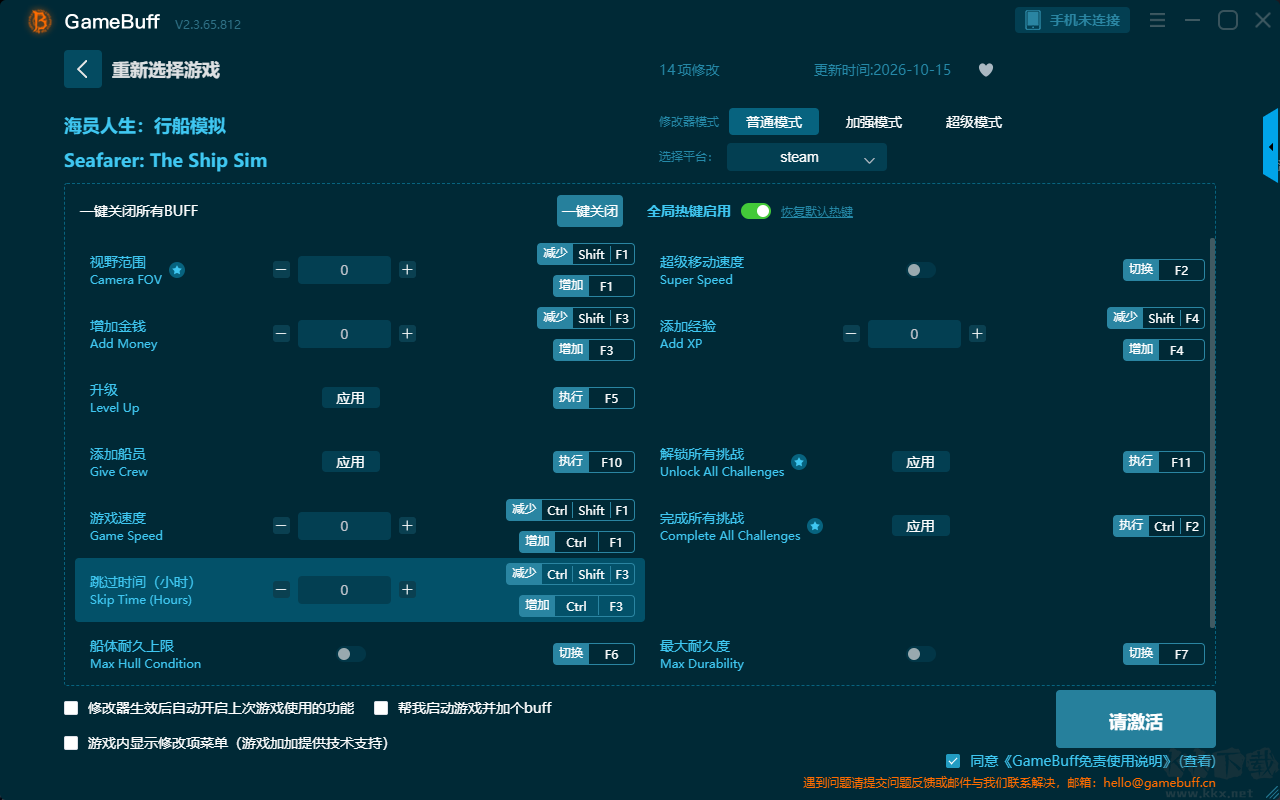Enable Super Speed toggle
The height and width of the screenshot is (800, 1280).
click(x=920, y=270)
